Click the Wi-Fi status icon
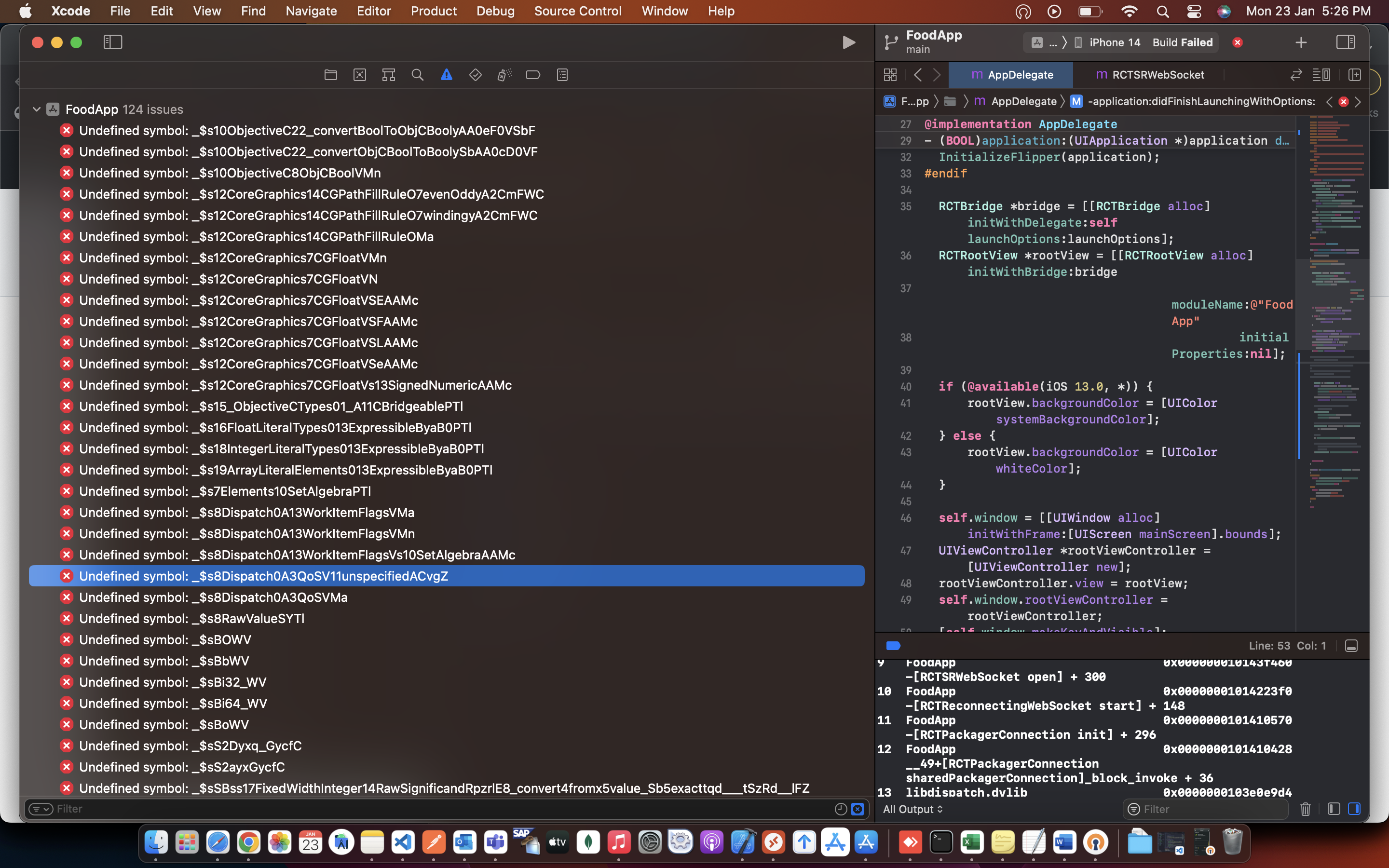Image resolution: width=1389 pixels, height=868 pixels. click(1129, 11)
